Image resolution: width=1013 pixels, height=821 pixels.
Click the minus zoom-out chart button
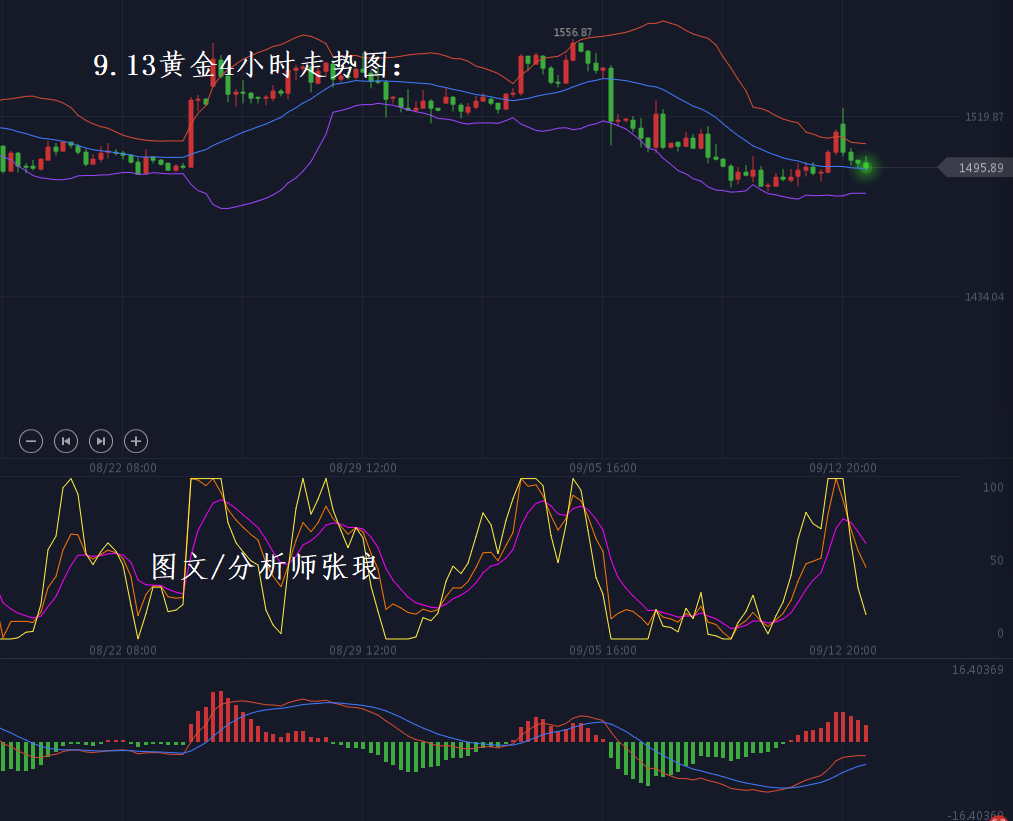coord(31,441)
